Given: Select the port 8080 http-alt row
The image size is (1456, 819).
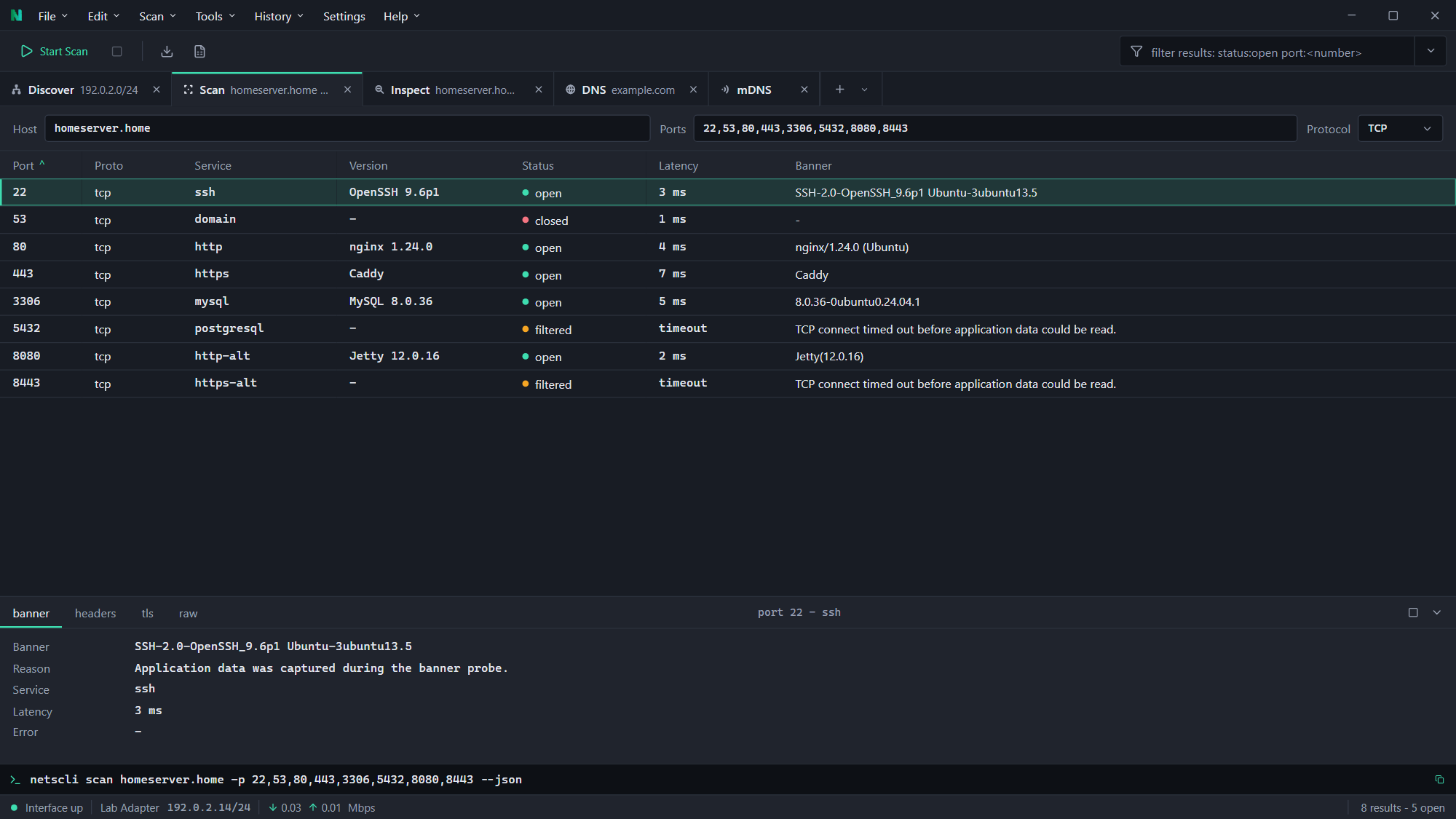Looking at the screenshot, I should click(728, 356).
